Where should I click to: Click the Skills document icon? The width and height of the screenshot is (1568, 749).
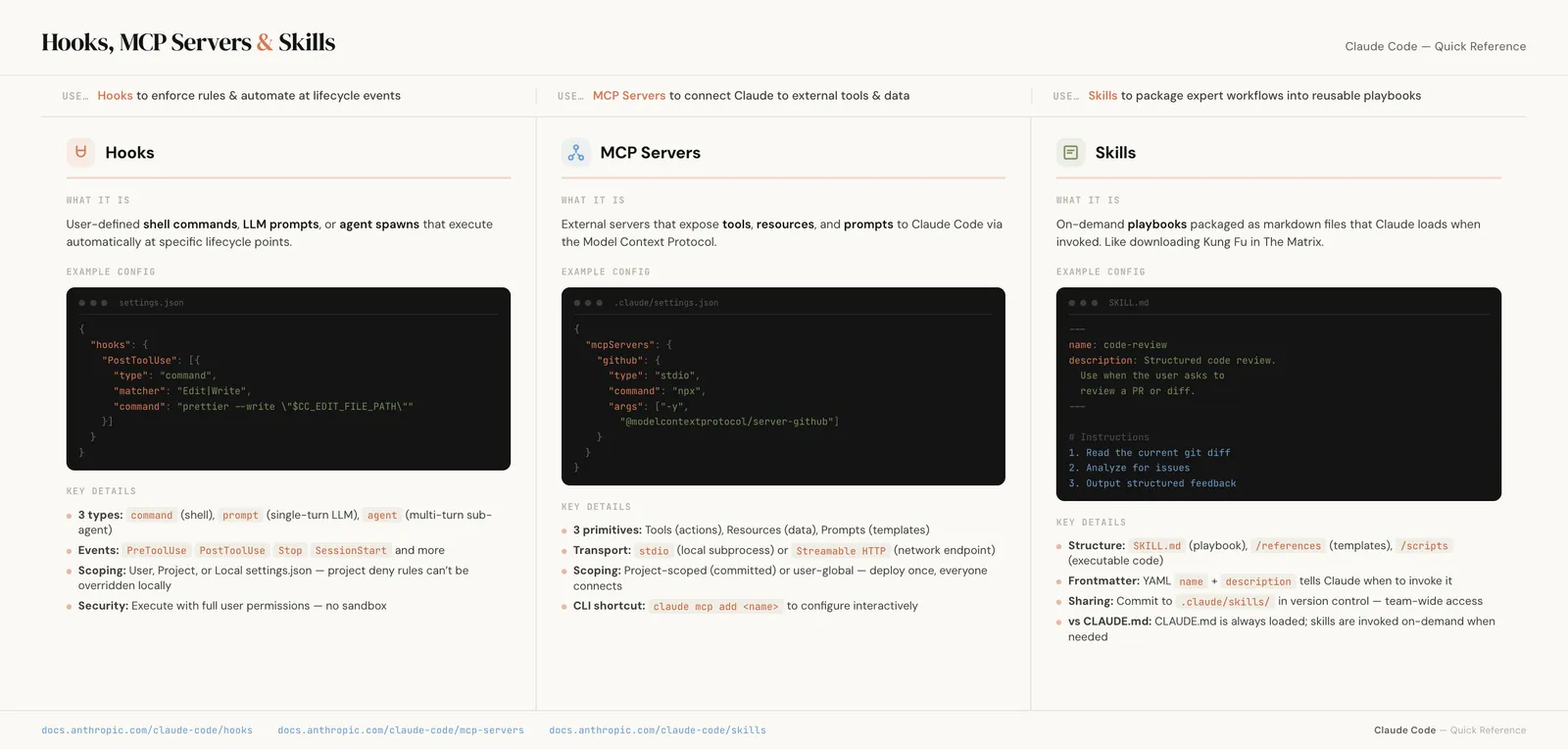1070,152
